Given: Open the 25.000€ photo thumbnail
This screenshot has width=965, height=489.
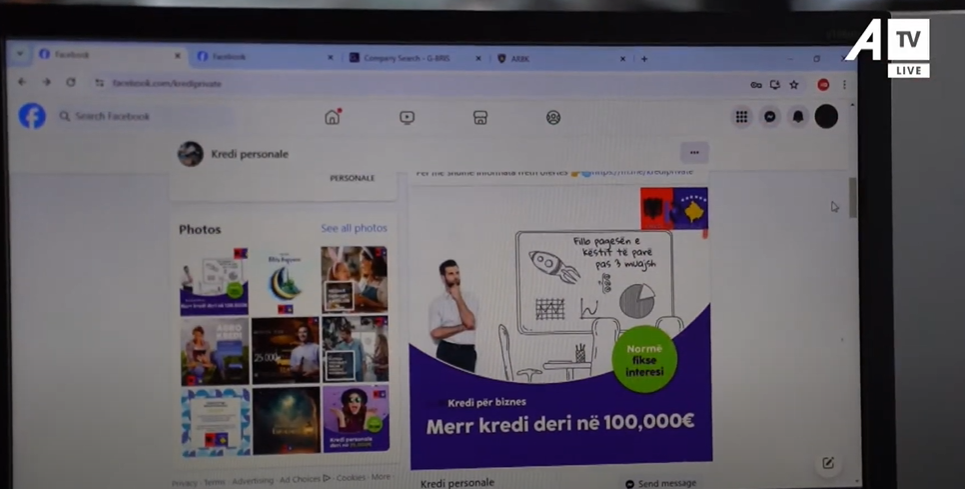Looking at the screenshot, I should (x=286, y=351).
